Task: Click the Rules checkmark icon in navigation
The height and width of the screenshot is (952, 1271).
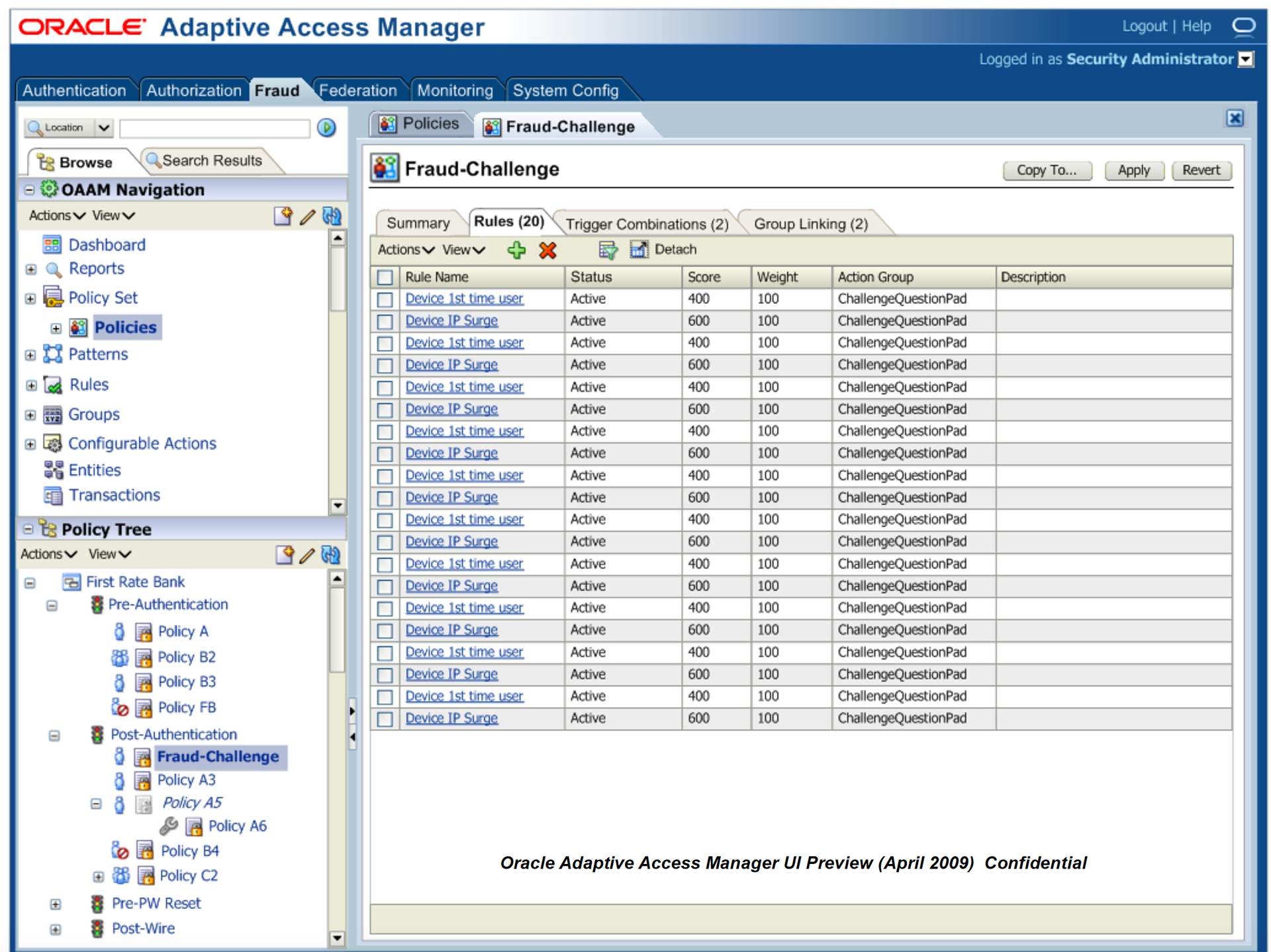Action: (x=53, y=385)
